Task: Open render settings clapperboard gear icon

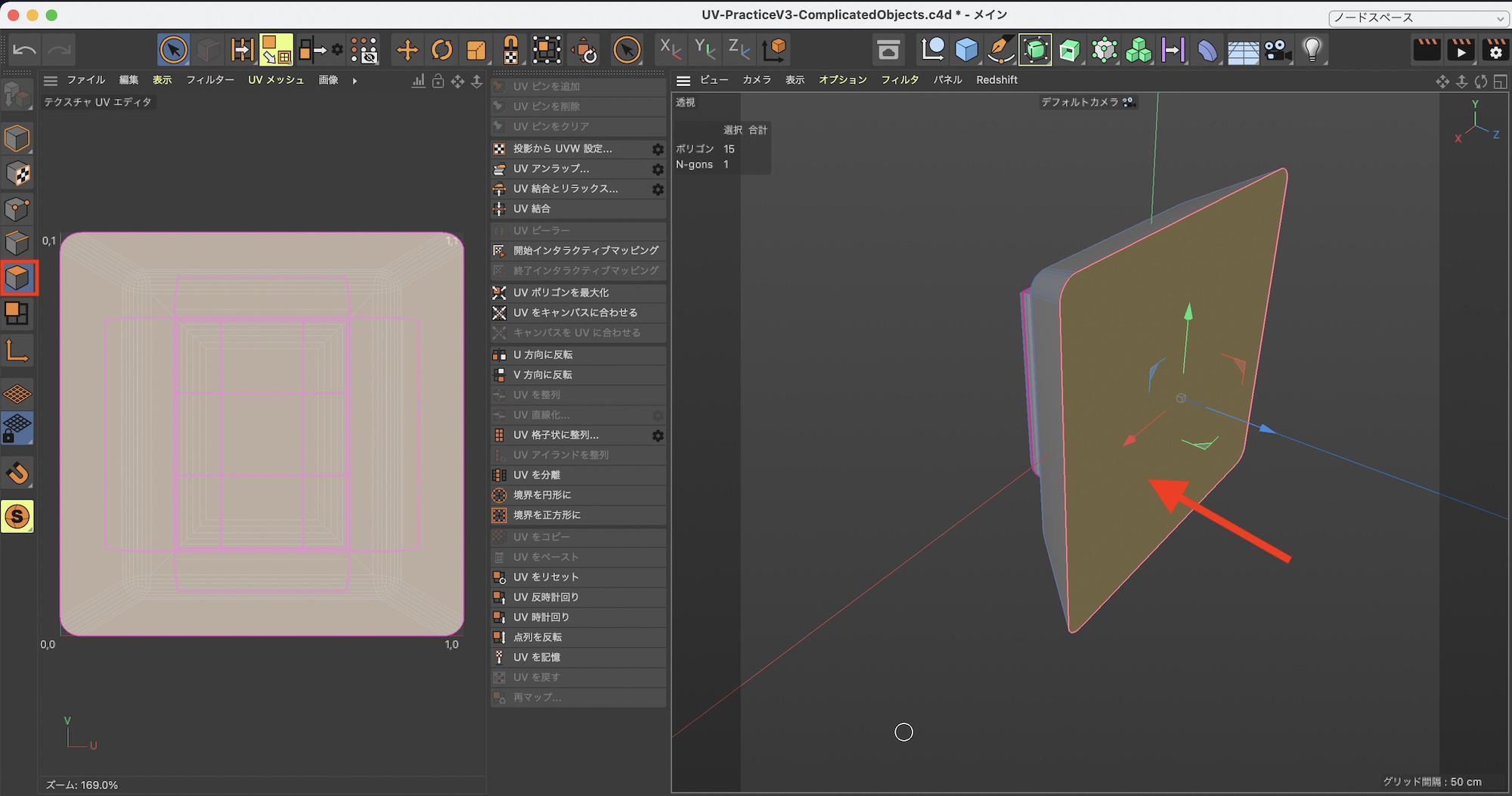Action: tap(1495, 51)
